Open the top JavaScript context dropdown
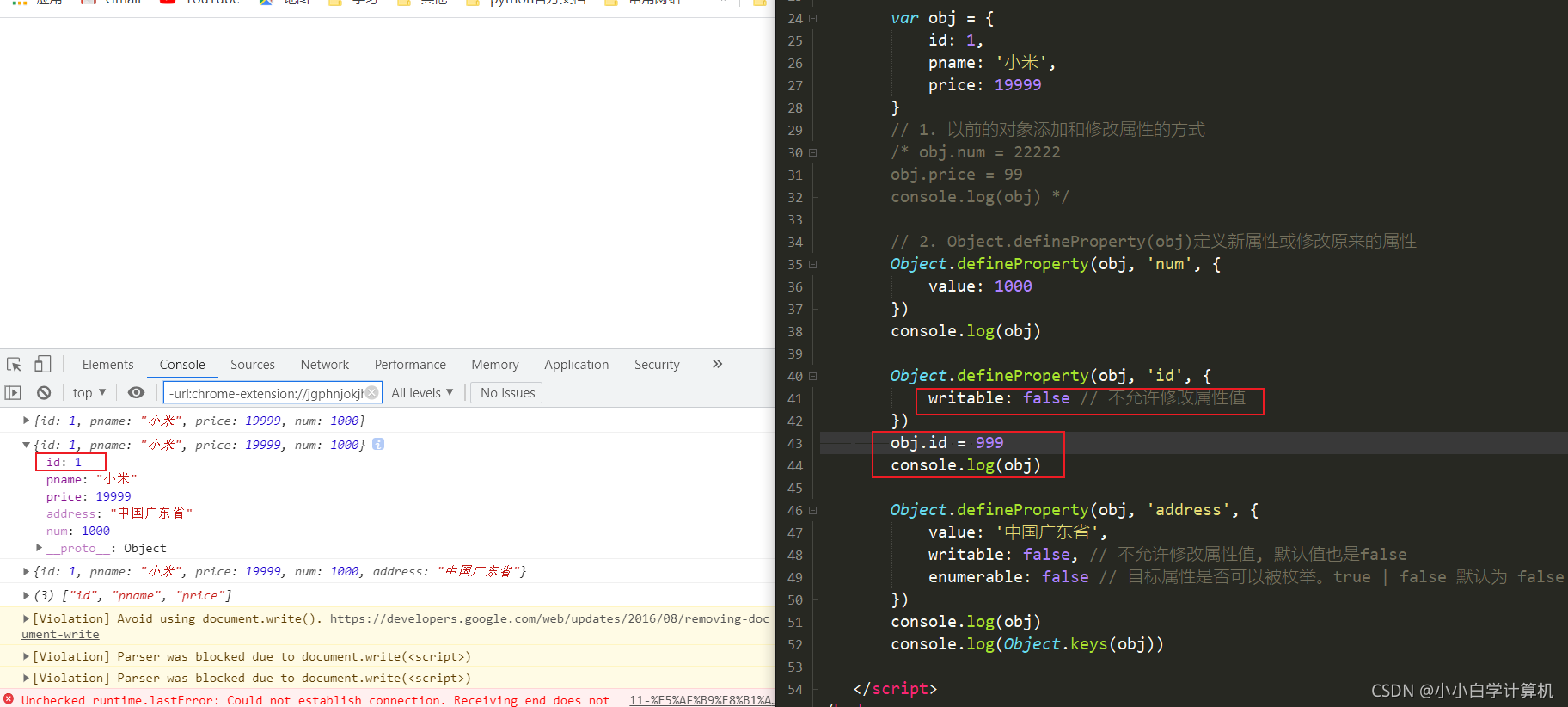This screenshot has width=1568, height=707. [x=89, y=393]
